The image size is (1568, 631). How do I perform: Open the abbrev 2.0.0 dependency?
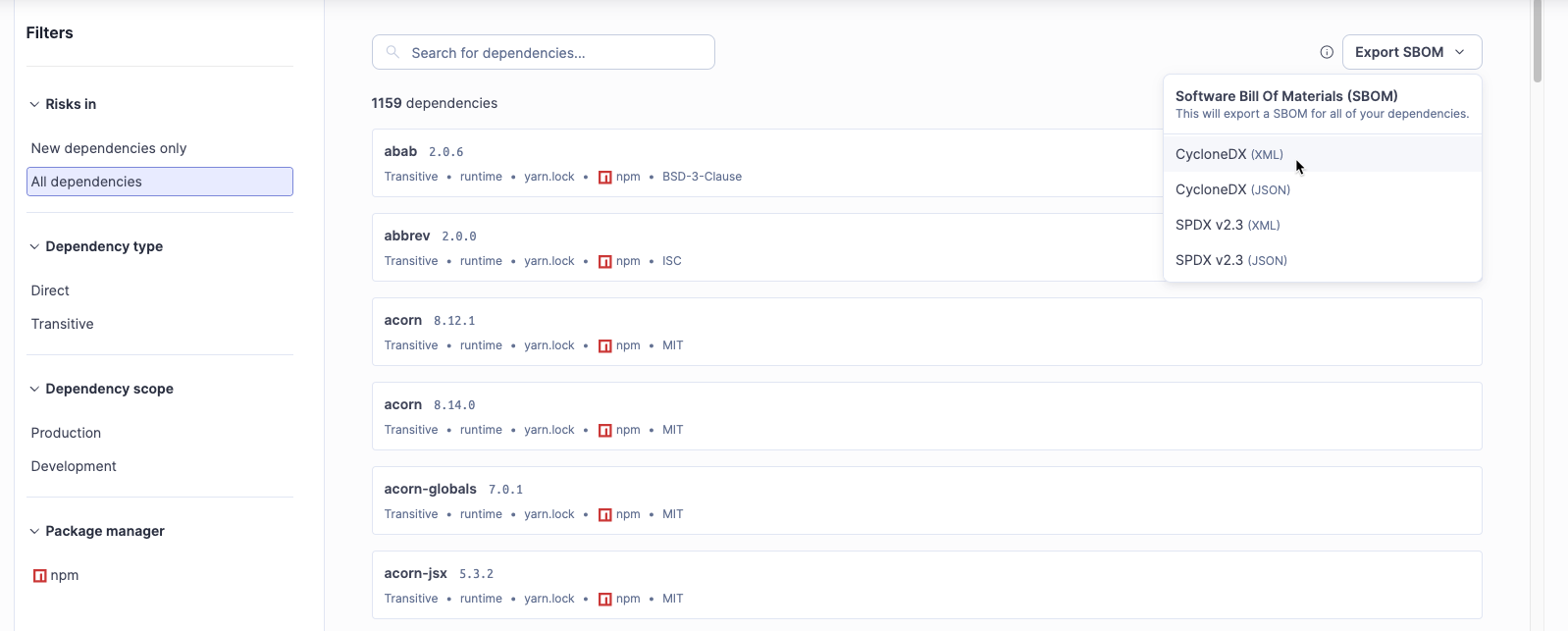point(407,236)
